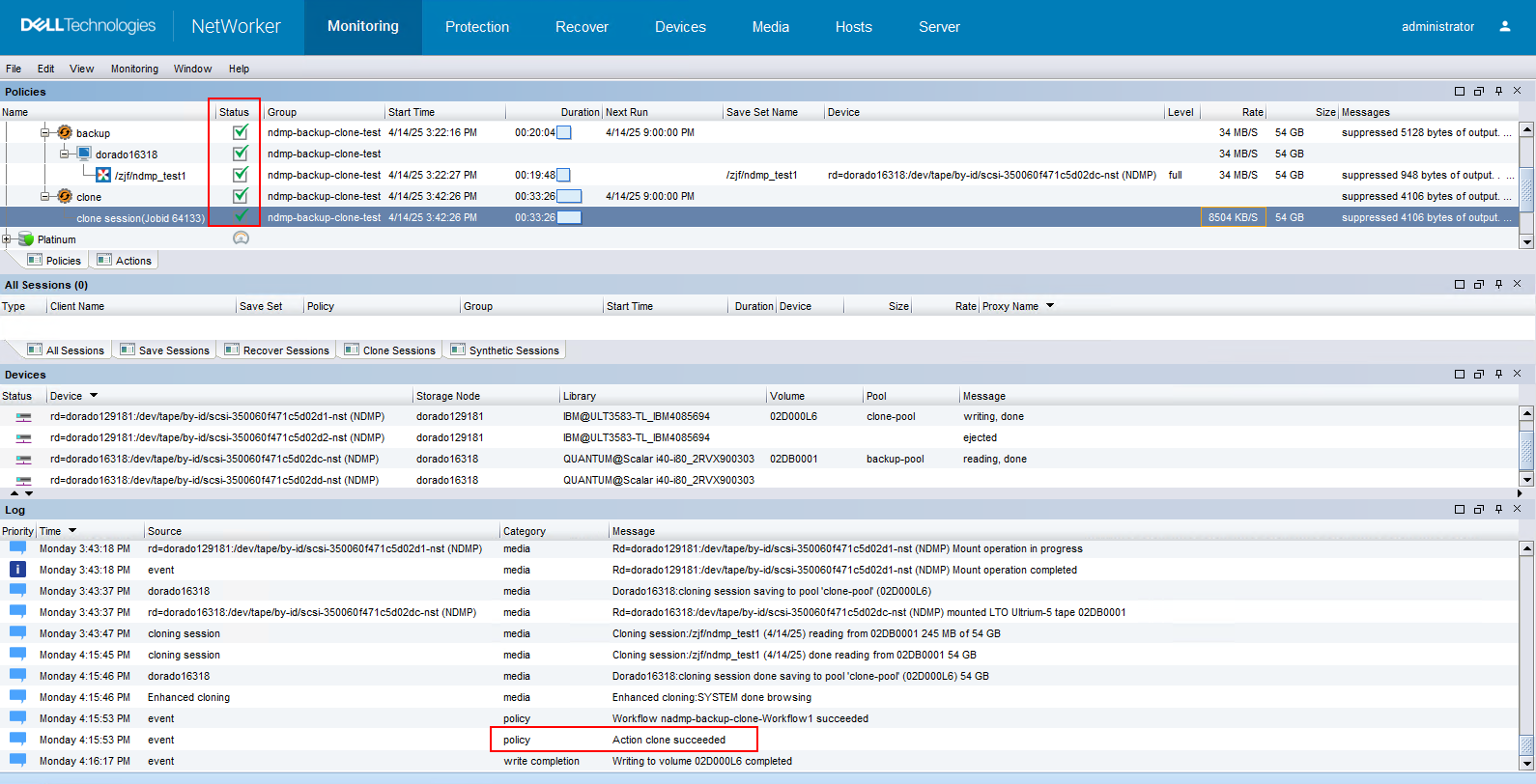Click the device status icon for dorado129181 d02d2-nst
The height and width of the screenshot is (784, 1536).
point(24,438)
